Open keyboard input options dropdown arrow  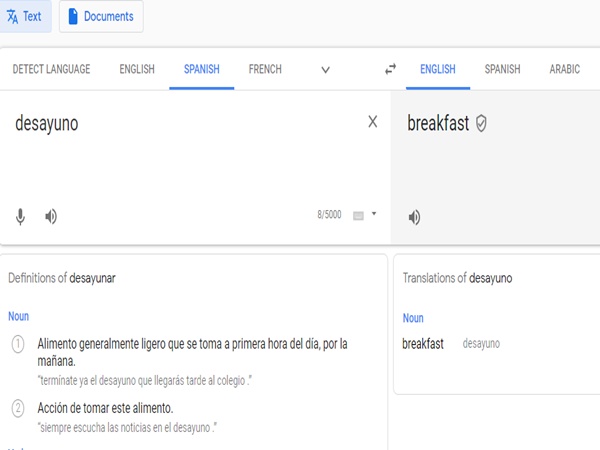(374, 214)
